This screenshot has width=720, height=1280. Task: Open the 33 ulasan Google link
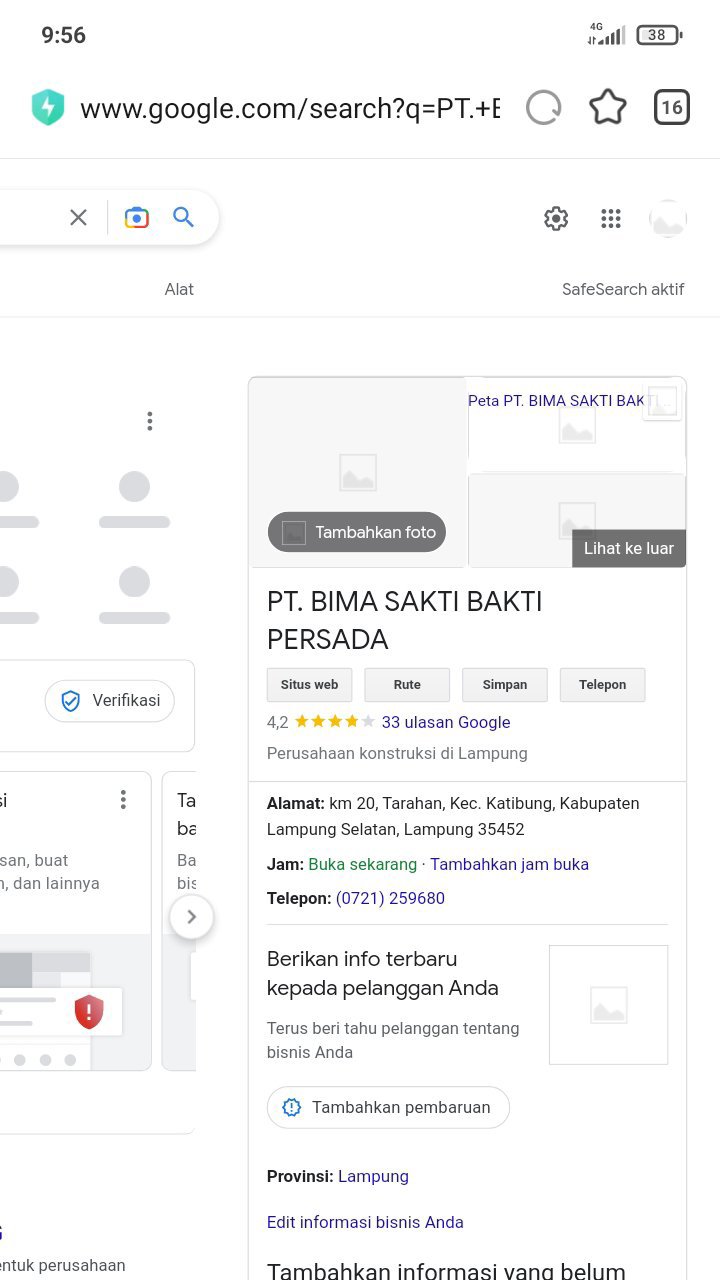click(446, 722)
